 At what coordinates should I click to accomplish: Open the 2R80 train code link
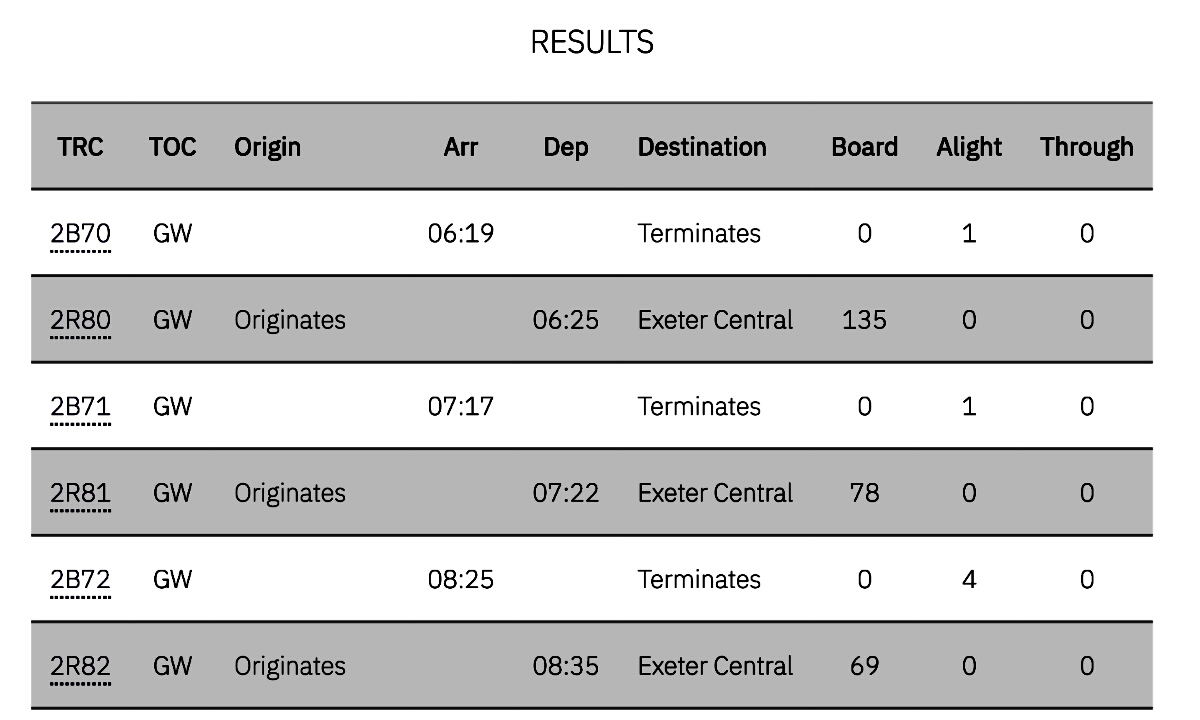pos(80,321)
